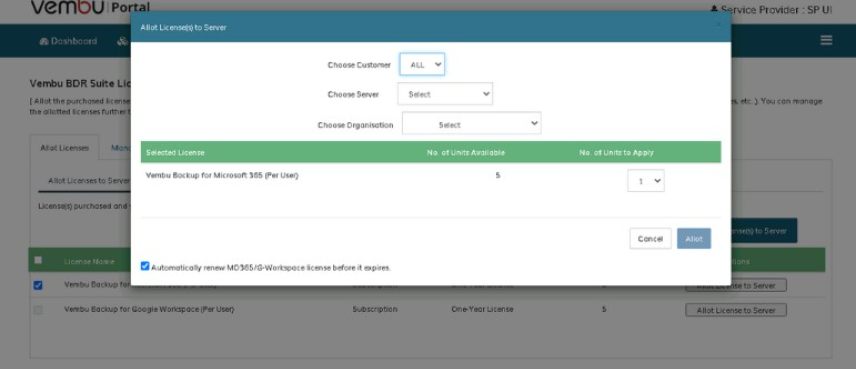The image size is (856, 369).
Task: Select the Allot Licenses to Server sub-tab
Action: pos(88,181)
